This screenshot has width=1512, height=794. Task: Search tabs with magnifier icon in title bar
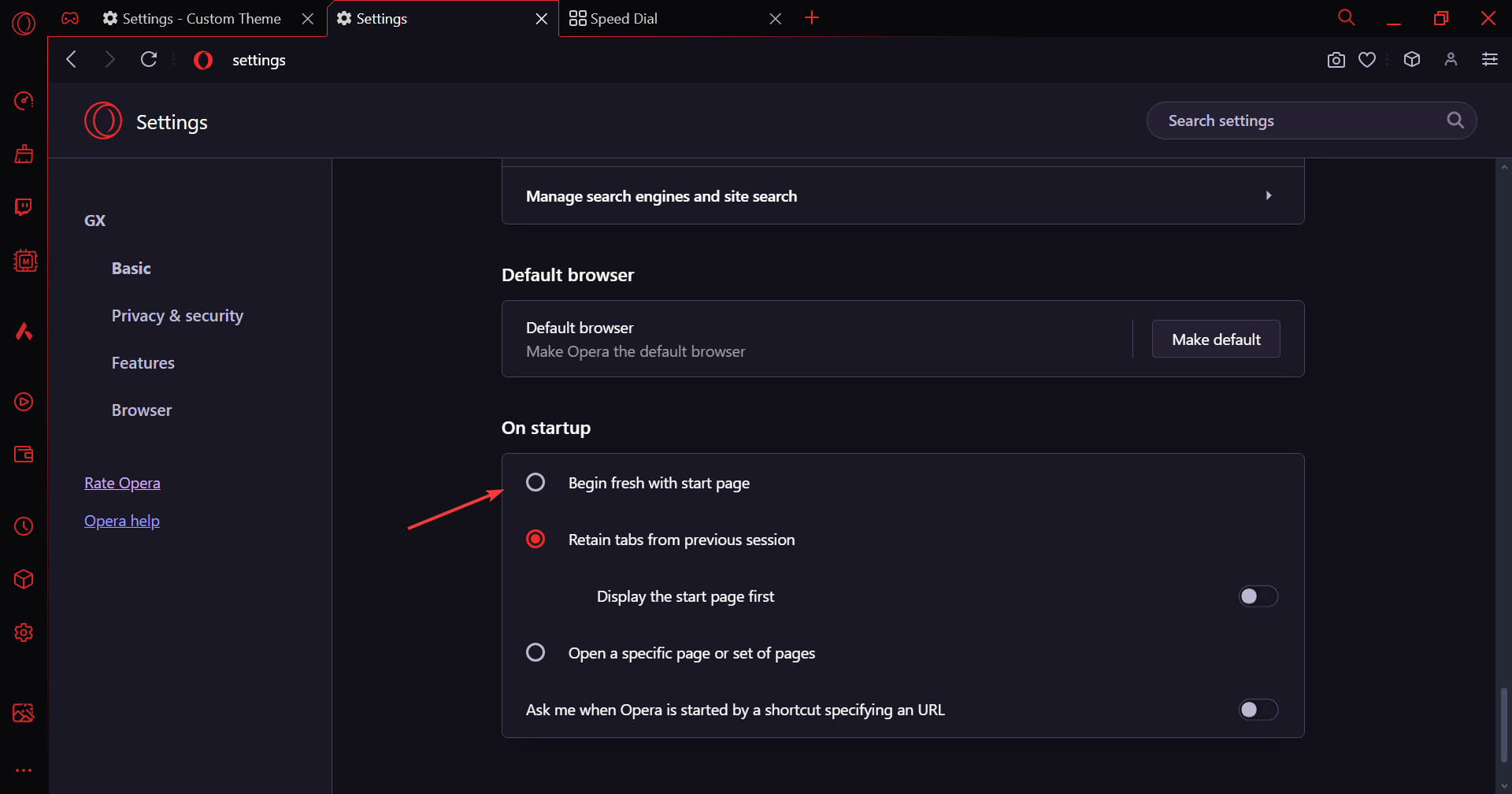pos(1347,17)
